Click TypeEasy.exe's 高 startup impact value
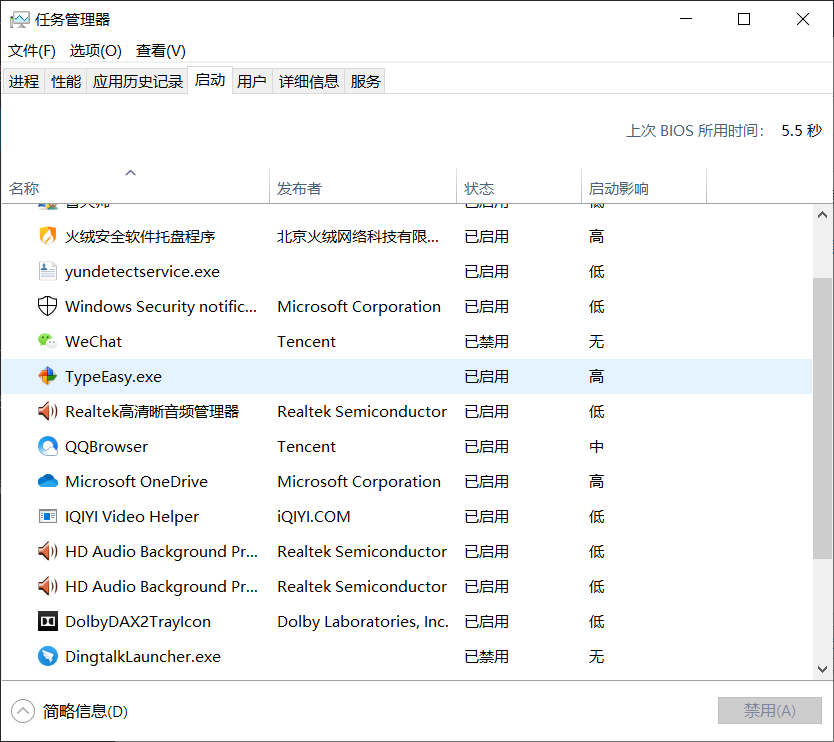The image size is (834, 742). pyautogui.click(x=596, y=377)
